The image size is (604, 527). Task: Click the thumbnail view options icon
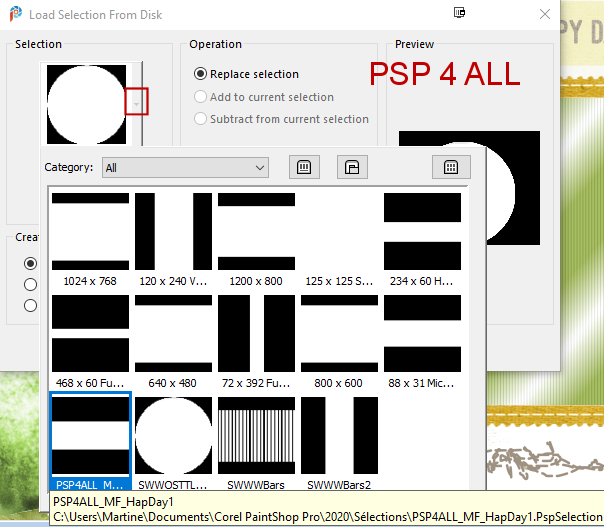(x=451, y=167)
